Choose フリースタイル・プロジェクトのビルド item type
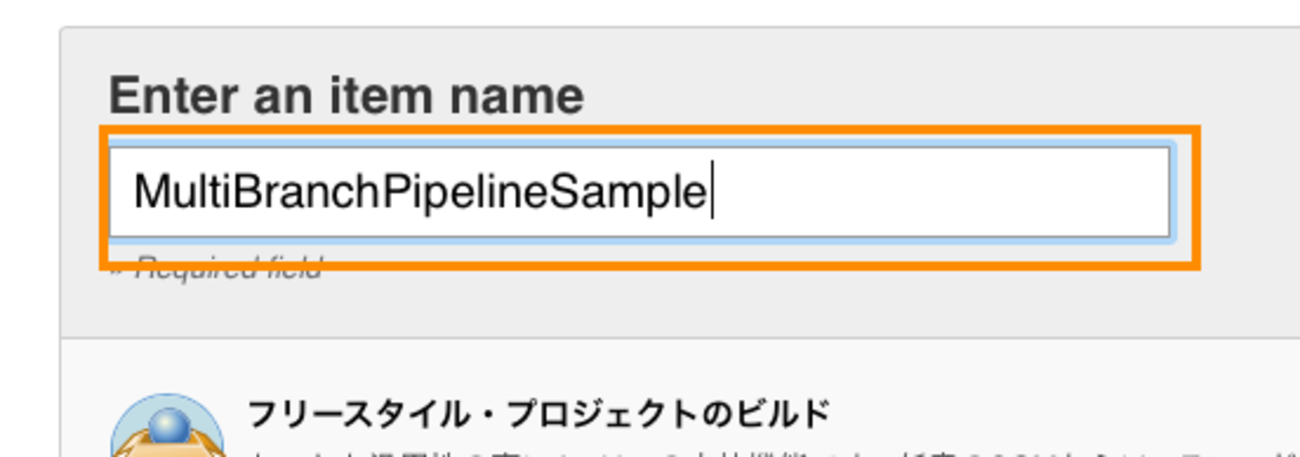 coord(538,412)
